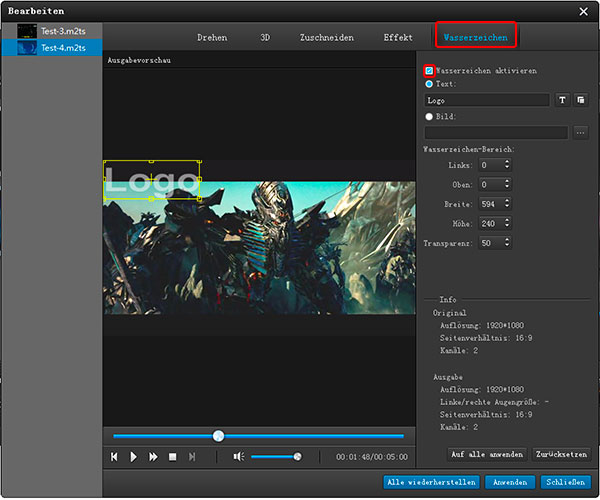Screen dimensions: 600x500
Task: Click the Ausgabevorschau label
Action: [x=139, y=60]
